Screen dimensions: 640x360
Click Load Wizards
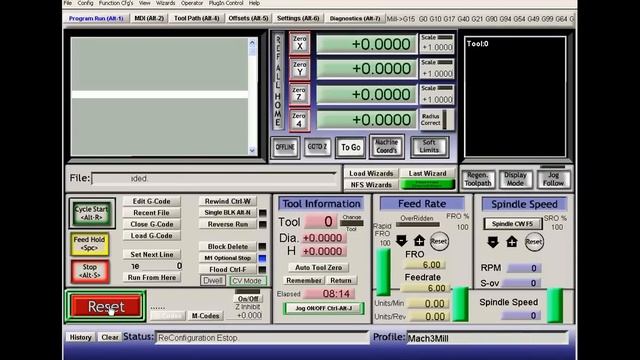pos(371,173)
